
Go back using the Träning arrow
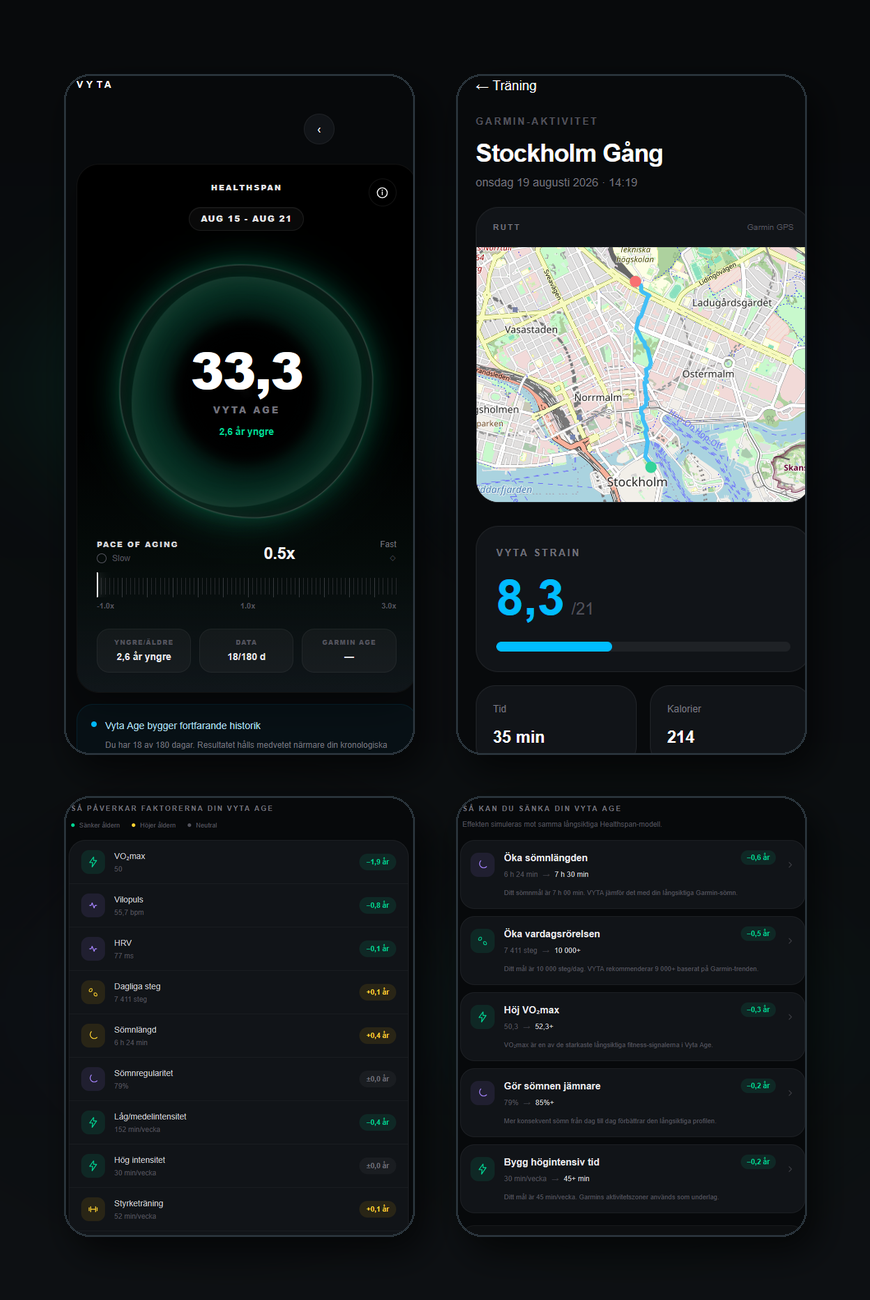(x=482, y=86)
